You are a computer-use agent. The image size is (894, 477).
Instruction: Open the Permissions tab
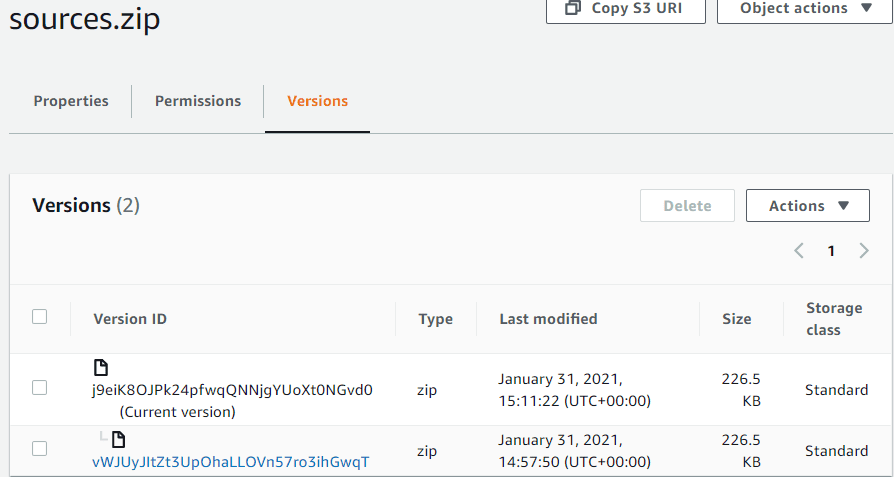198,101
